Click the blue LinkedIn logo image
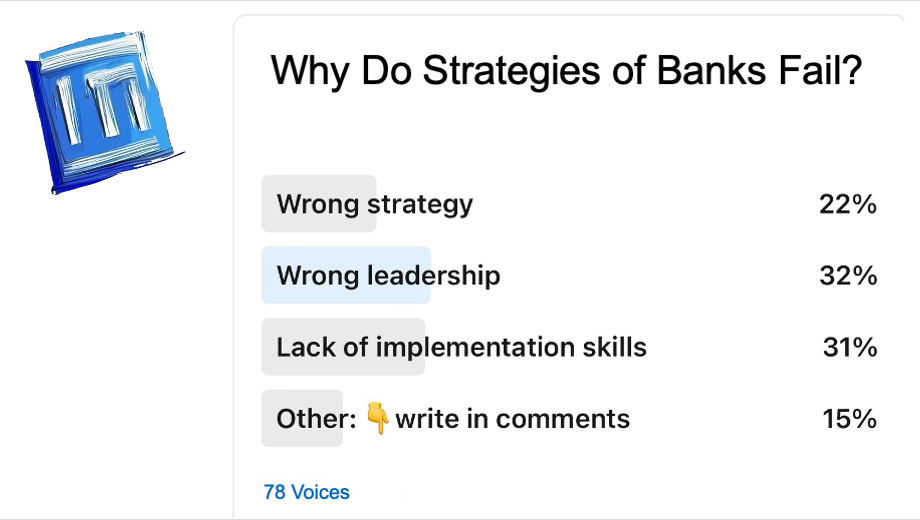 click(x=104, y=112)
